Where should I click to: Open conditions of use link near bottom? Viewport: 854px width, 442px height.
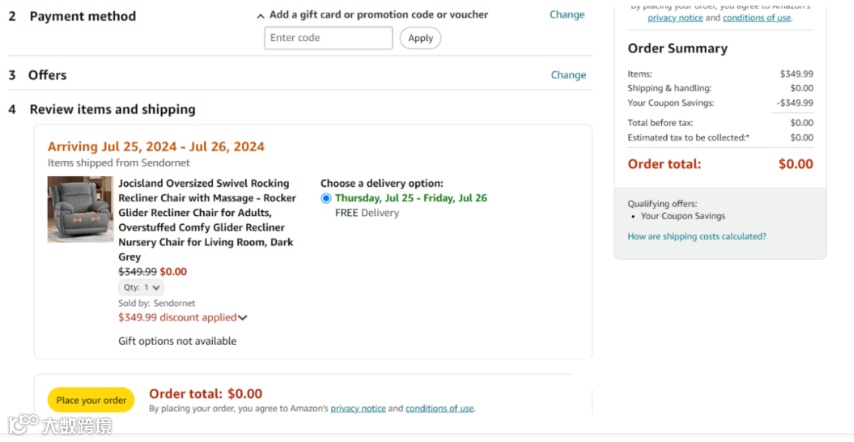[x=439, y=408]
